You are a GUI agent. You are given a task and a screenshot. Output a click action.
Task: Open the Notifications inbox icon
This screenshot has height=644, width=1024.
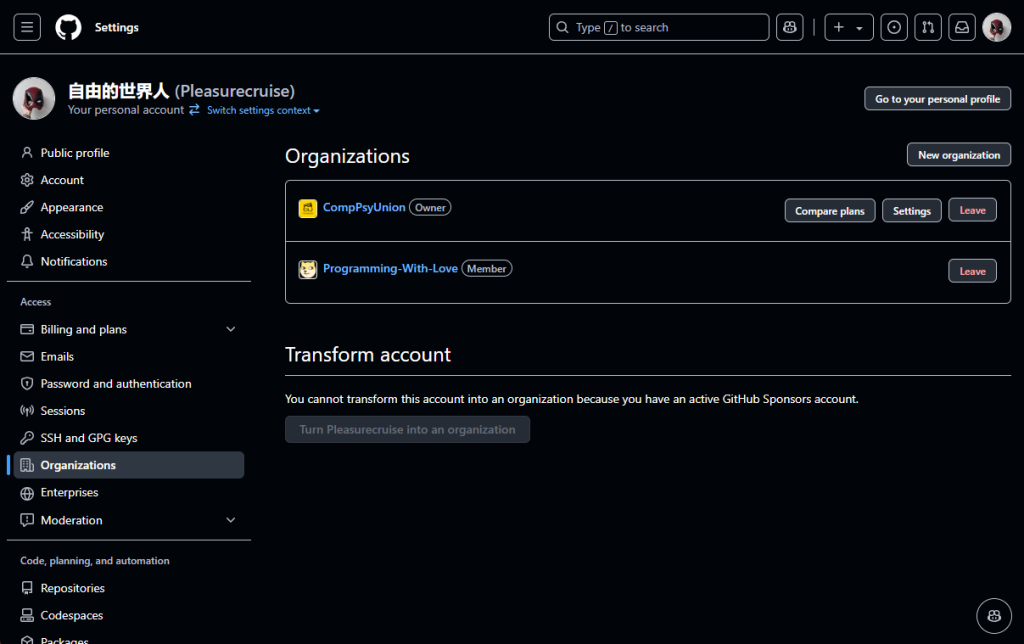[962, 27]
